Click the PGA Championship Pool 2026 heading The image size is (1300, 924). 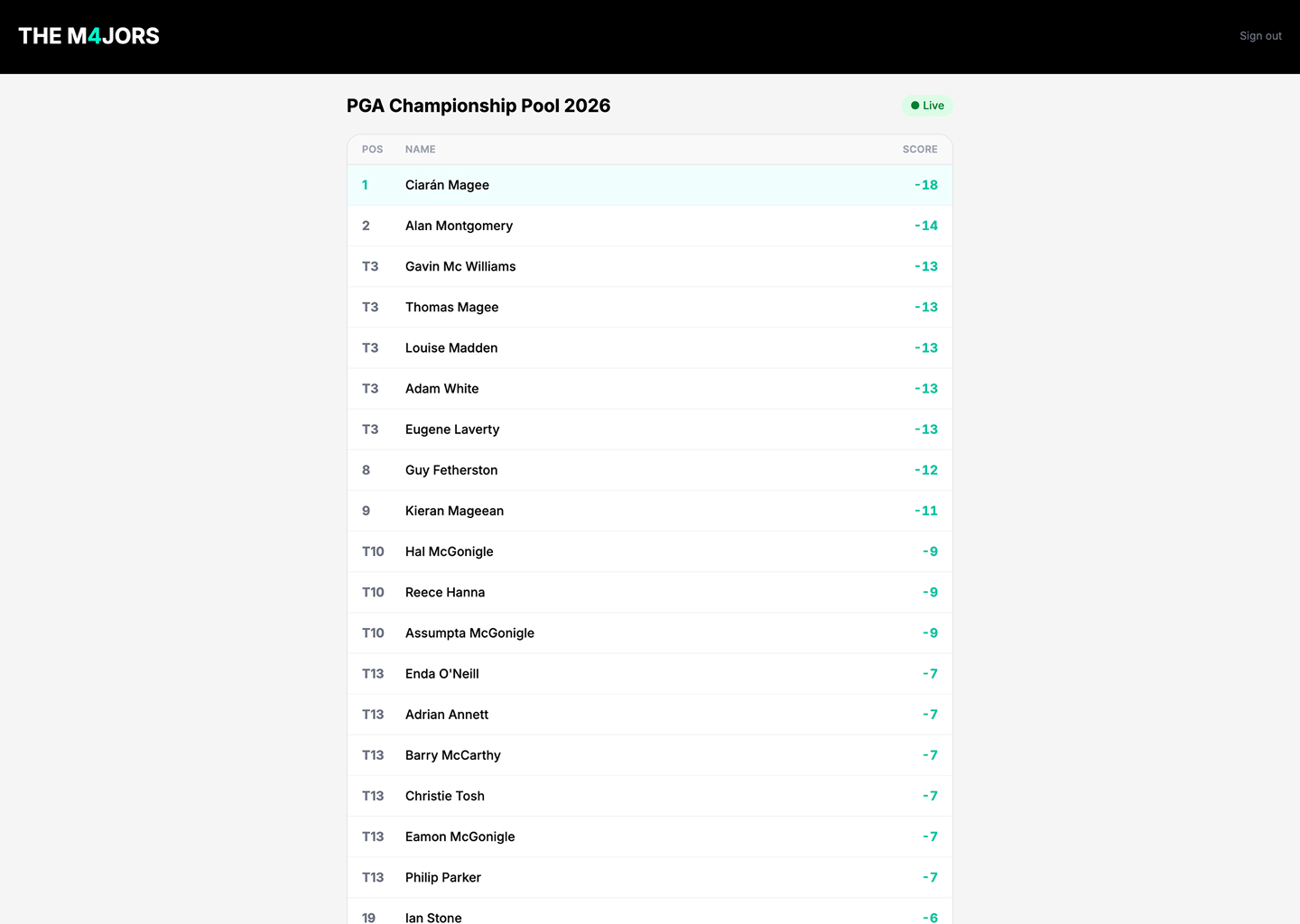point(478,106)
